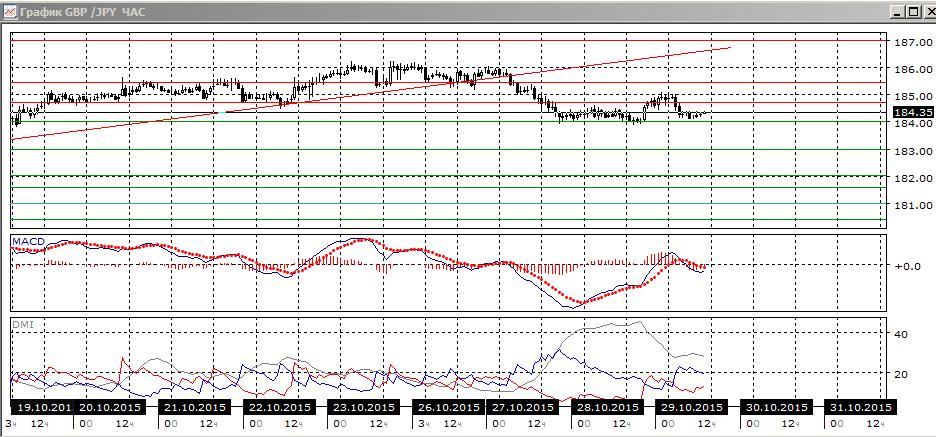Select the 29.10.2015 date marker
The image size is (936, 437).
(x=692, y=408)
